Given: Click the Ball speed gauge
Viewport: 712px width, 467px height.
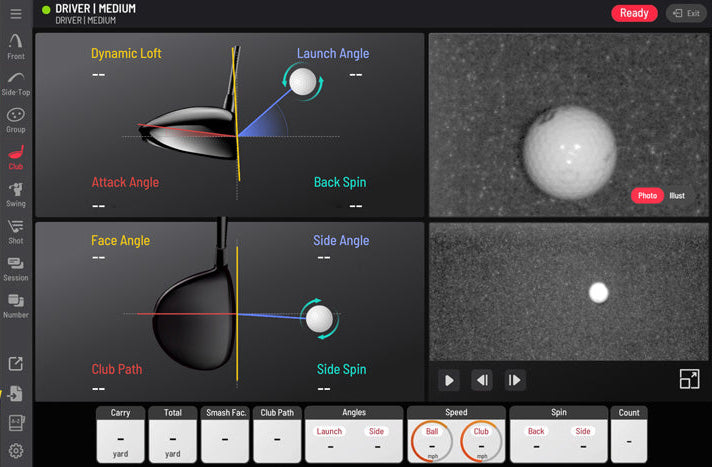Looking at the screenshot, I should pos(432,440).
